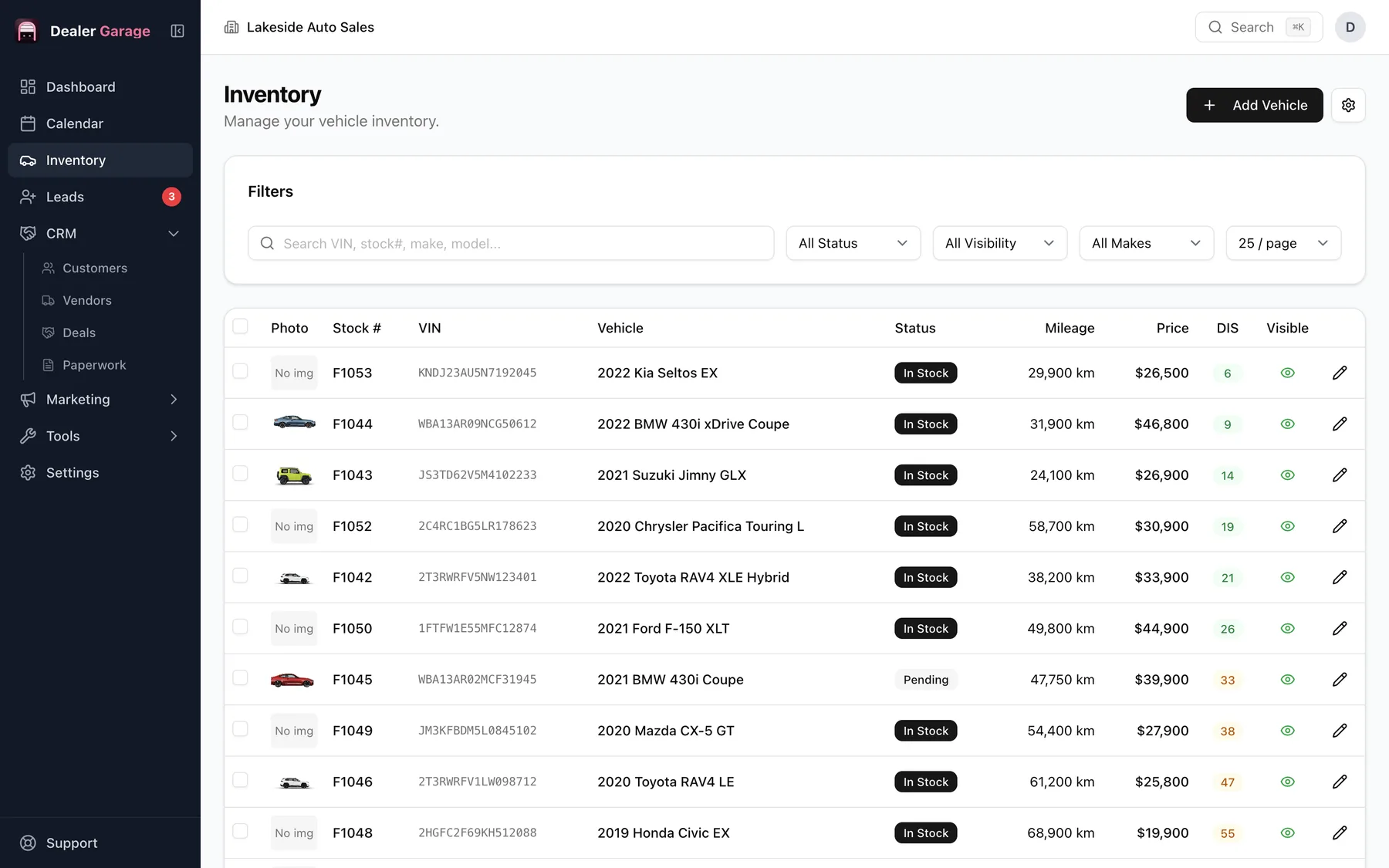
Task: Click the Lakeside Auto Sales building icon
Action: (x=231, y=27)
